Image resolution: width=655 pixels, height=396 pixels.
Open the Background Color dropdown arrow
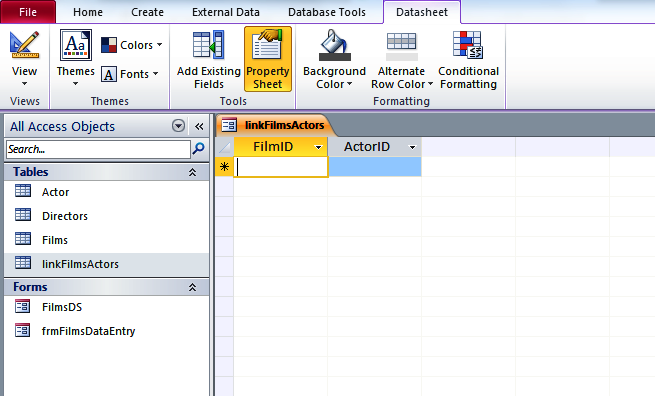350,84
